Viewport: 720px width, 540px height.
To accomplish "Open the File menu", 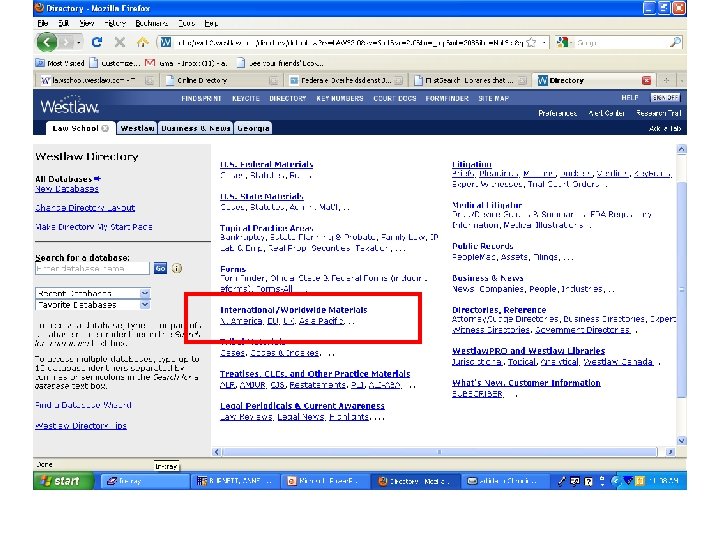I will tap(43, 23).
